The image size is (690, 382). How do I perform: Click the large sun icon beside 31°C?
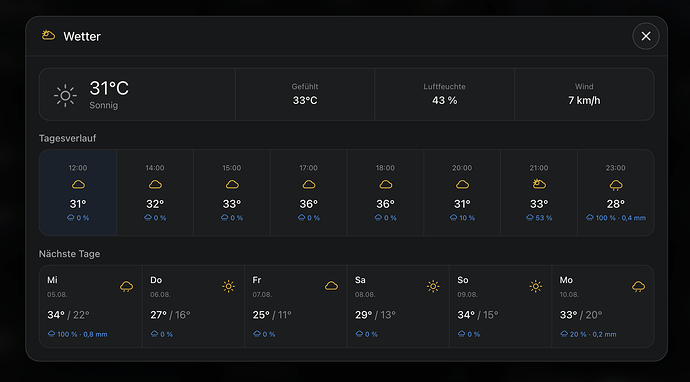(x=65, y=96)
